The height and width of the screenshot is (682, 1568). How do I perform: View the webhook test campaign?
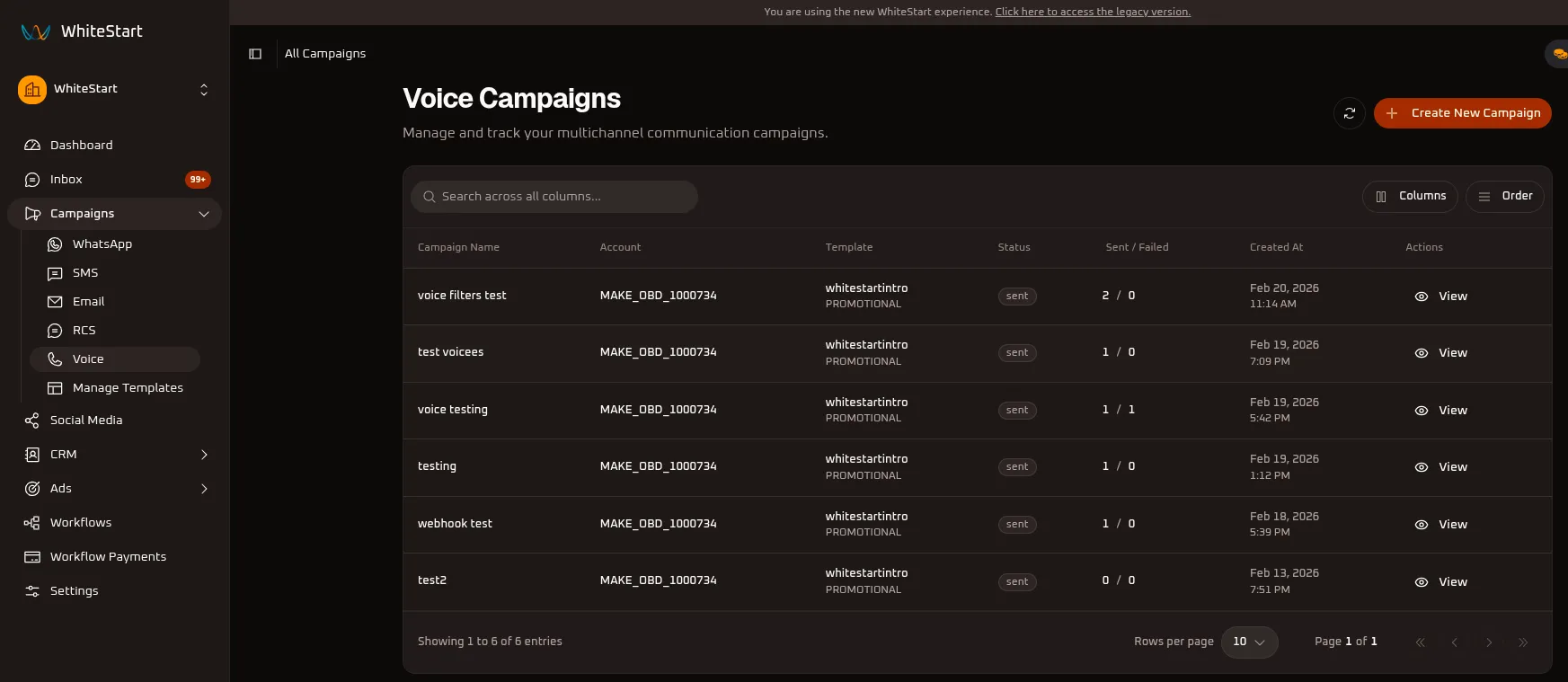click(1440, 525)
